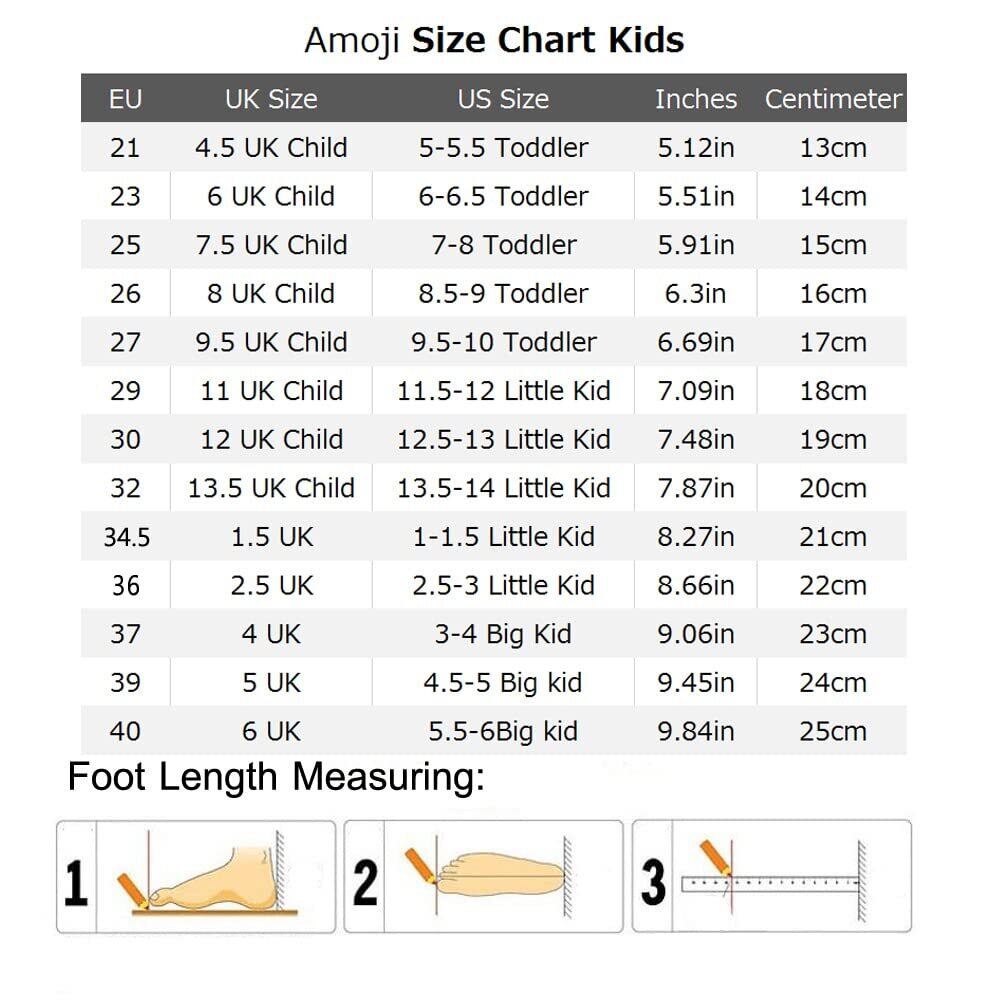Viewport: 1000px width, 1000px height.
Task: Click the 13.5 UK Child cell
Action: [271, 488]
